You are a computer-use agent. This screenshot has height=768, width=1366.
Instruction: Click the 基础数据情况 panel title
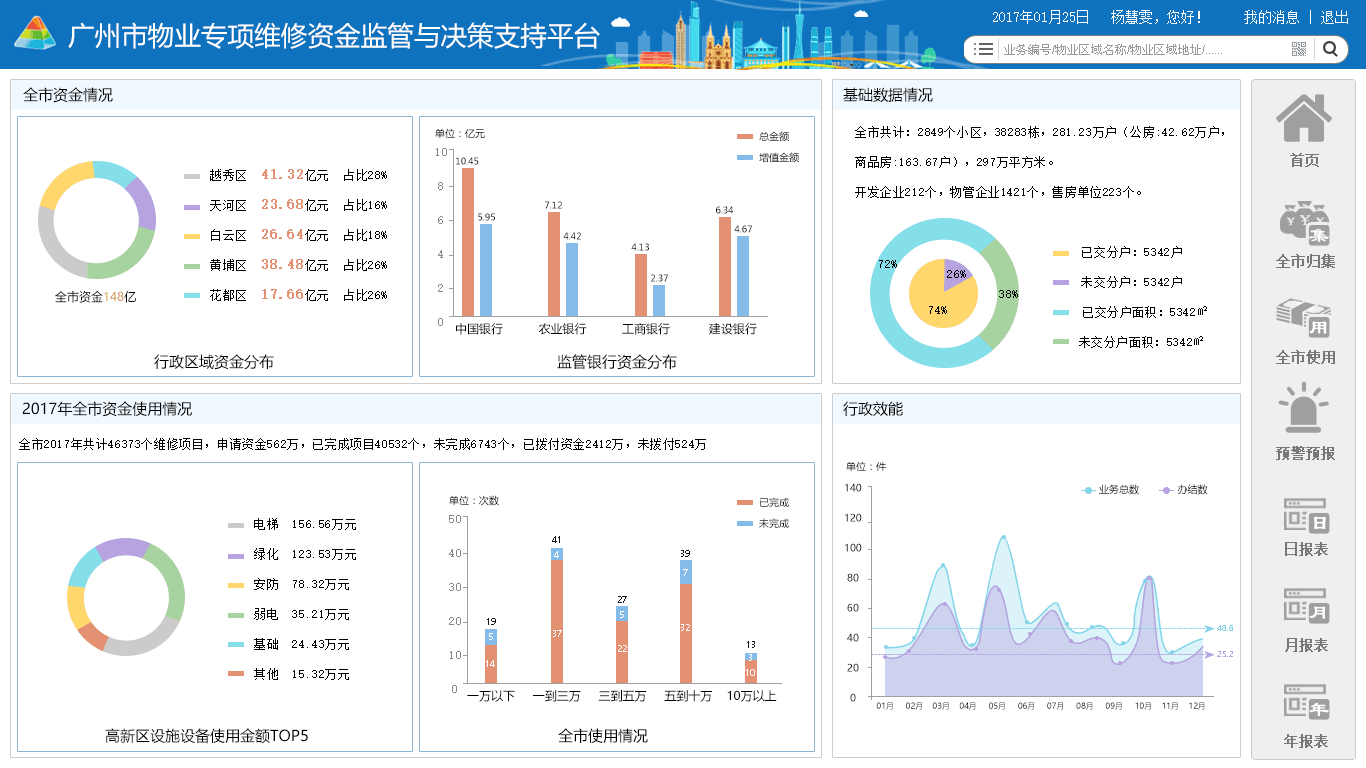[x=888, y=95]
